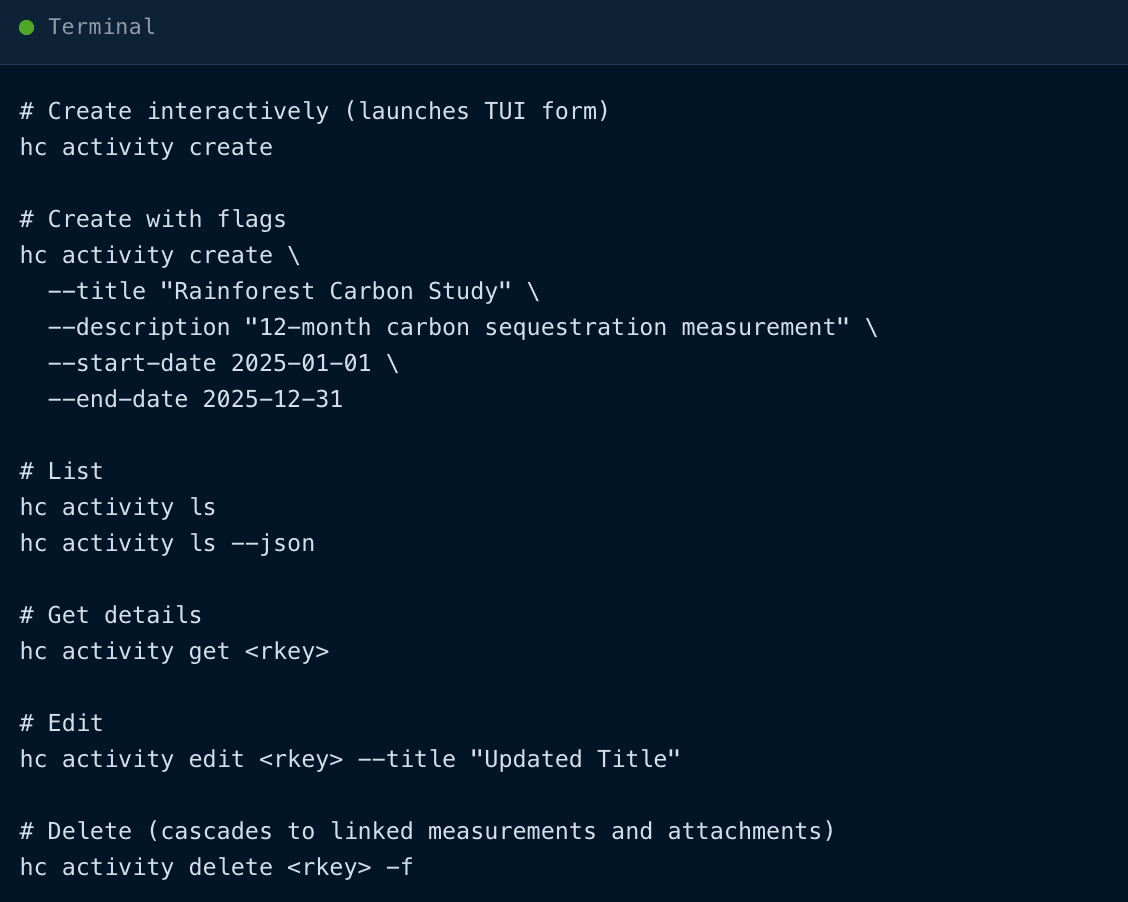The image size is (1128, 902).
Task: Click the --title flag at line start
Action: click(96, 291)
